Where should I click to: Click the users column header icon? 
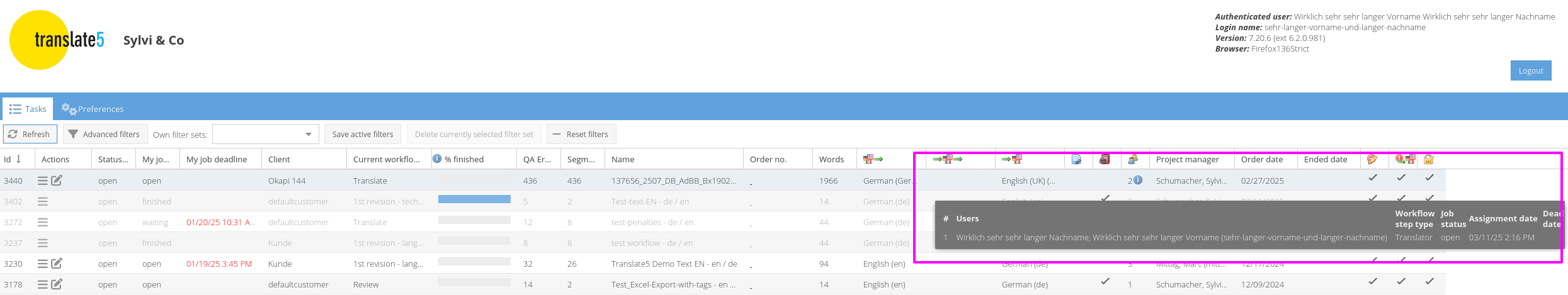point(1132,160)
